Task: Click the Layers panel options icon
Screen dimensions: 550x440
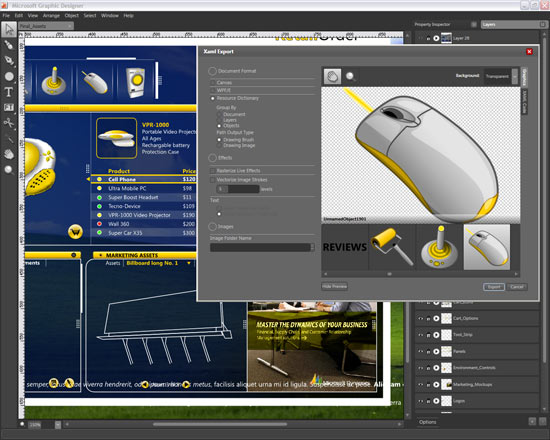Action: point(542,24)
